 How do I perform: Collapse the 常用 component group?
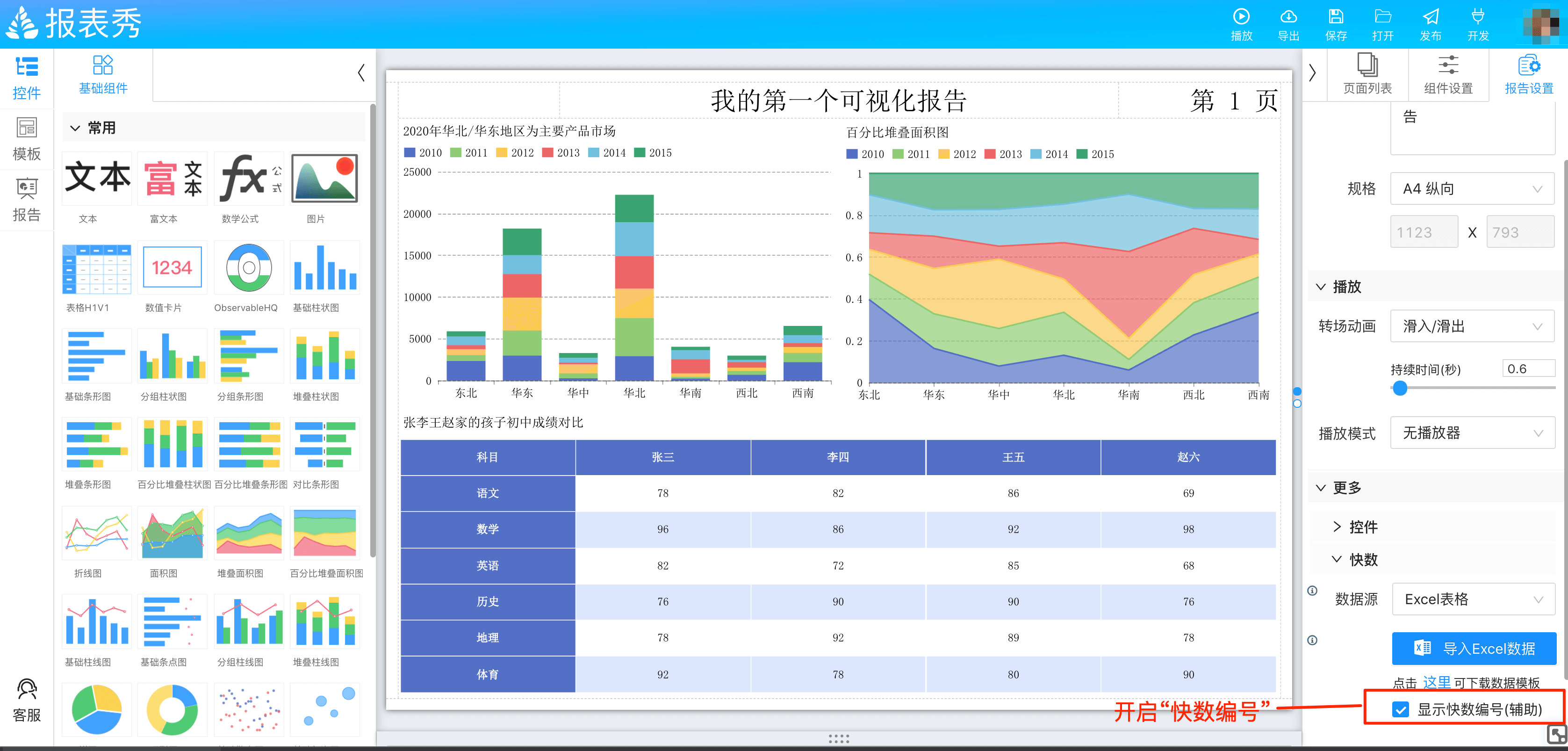pyautogui.click(x=75, y=128)
